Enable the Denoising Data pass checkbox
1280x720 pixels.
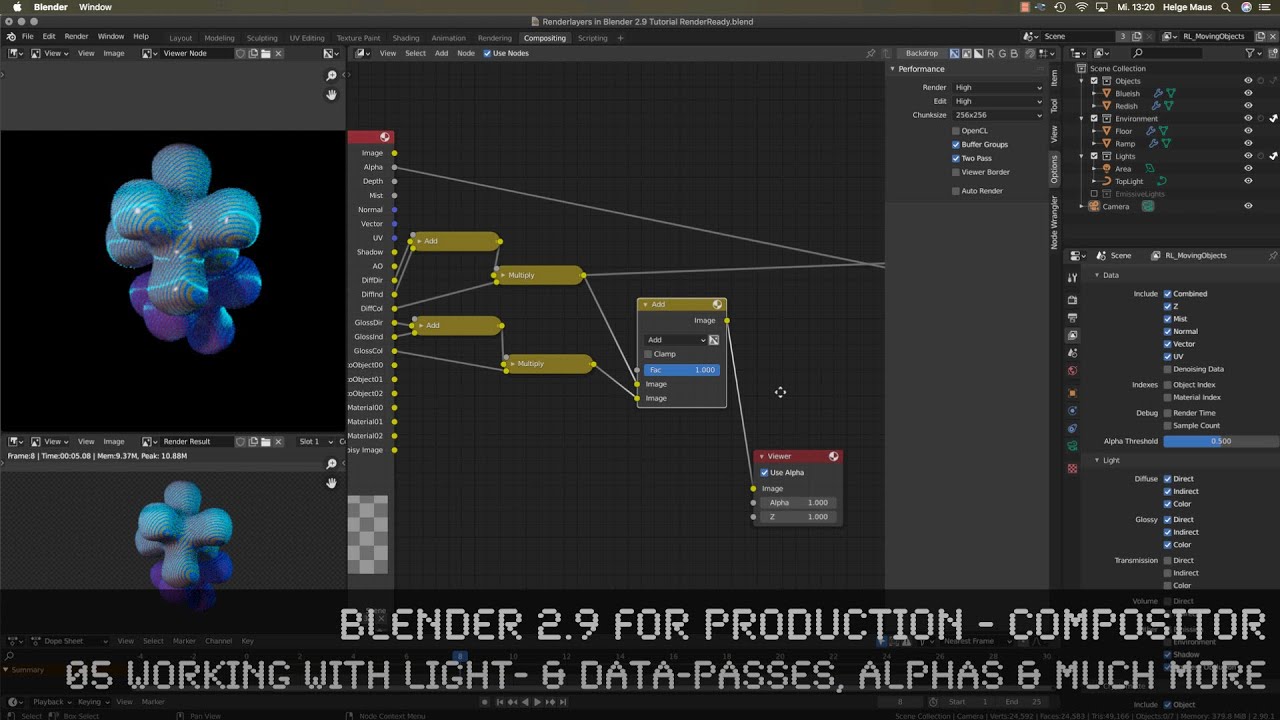tap(1167, 369)
